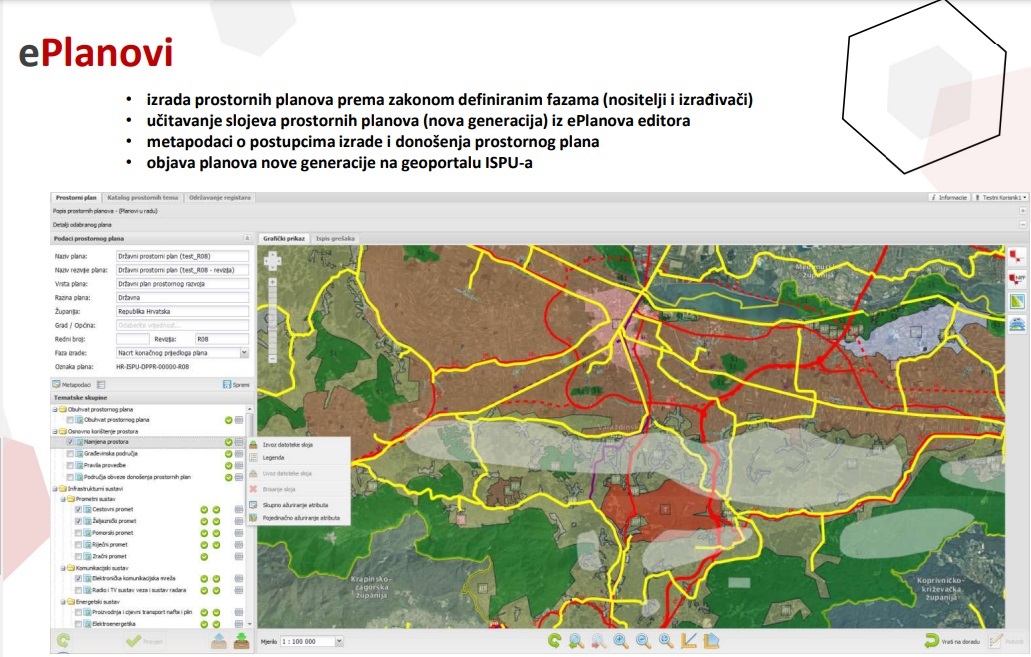Open the layer options icon for Cestovni promet
Image resolution: width=1031 pixels, height=657 pixels.
[239, 510]
